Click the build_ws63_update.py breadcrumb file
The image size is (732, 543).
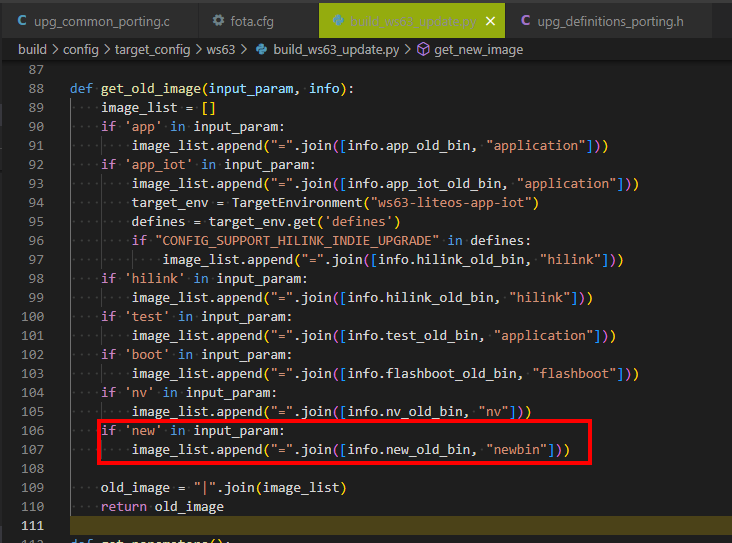pyautogui.click(x=336, y=49)
